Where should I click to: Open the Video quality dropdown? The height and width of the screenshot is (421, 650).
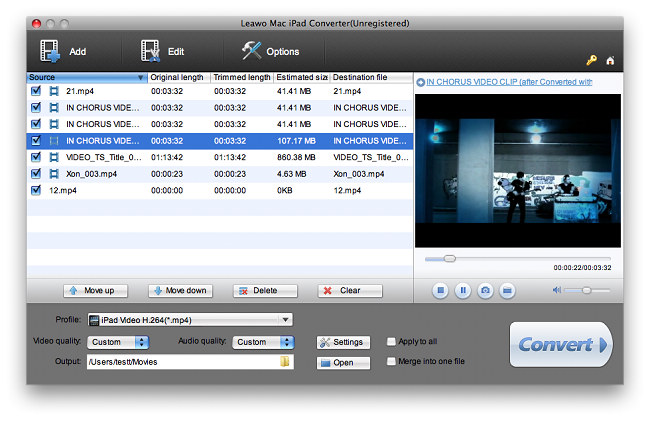click(118, 342)
